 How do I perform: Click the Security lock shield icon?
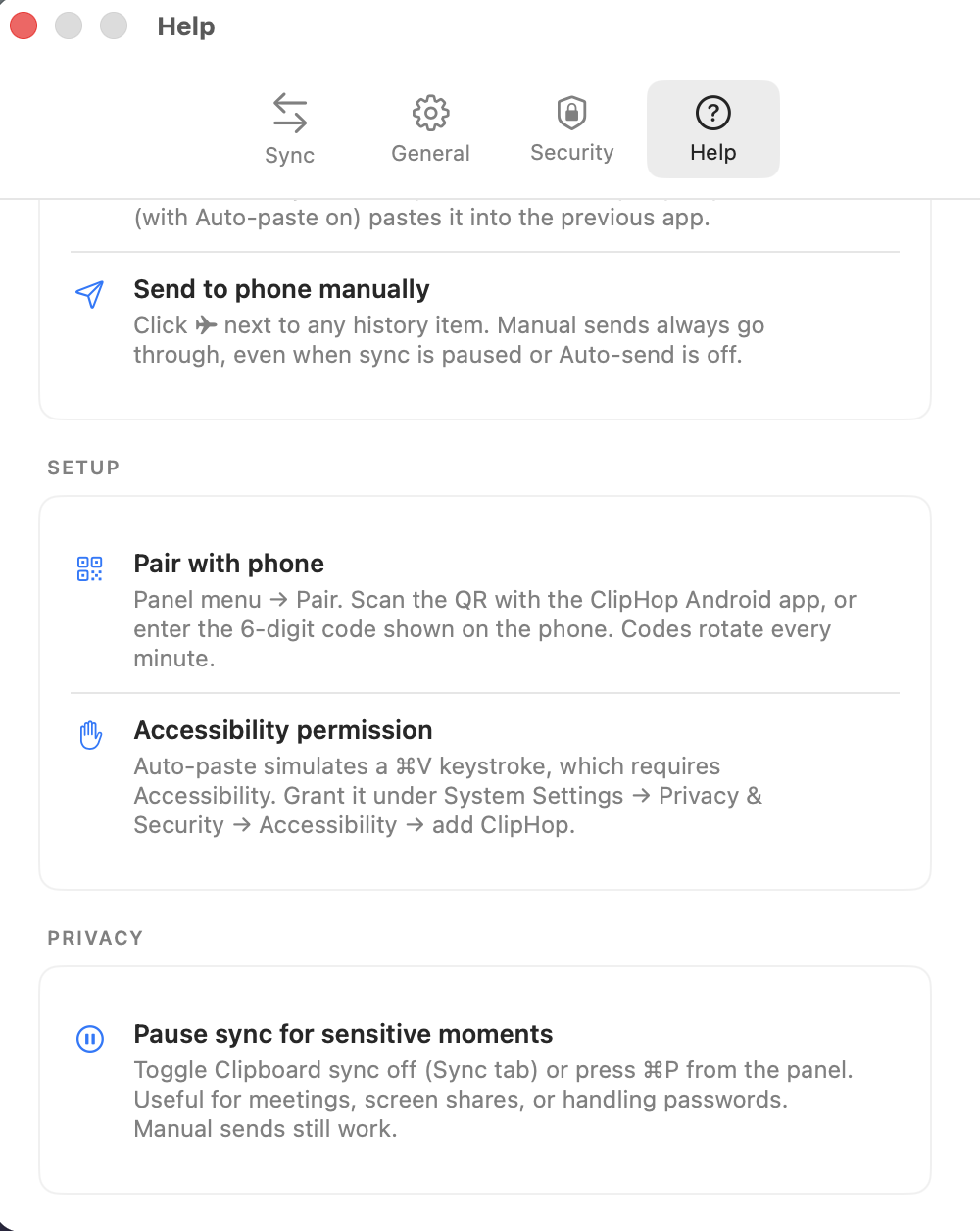[x=571, y=112]
